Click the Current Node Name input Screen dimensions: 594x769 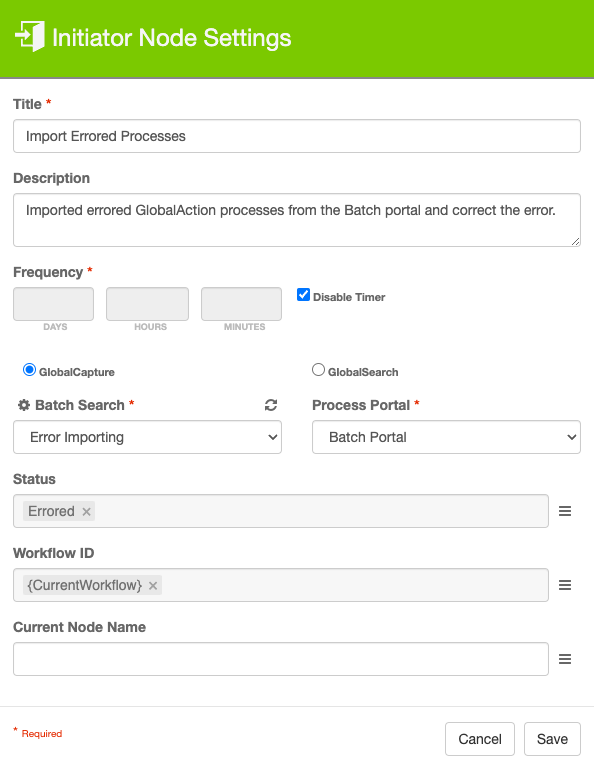[x=281, y=659]
